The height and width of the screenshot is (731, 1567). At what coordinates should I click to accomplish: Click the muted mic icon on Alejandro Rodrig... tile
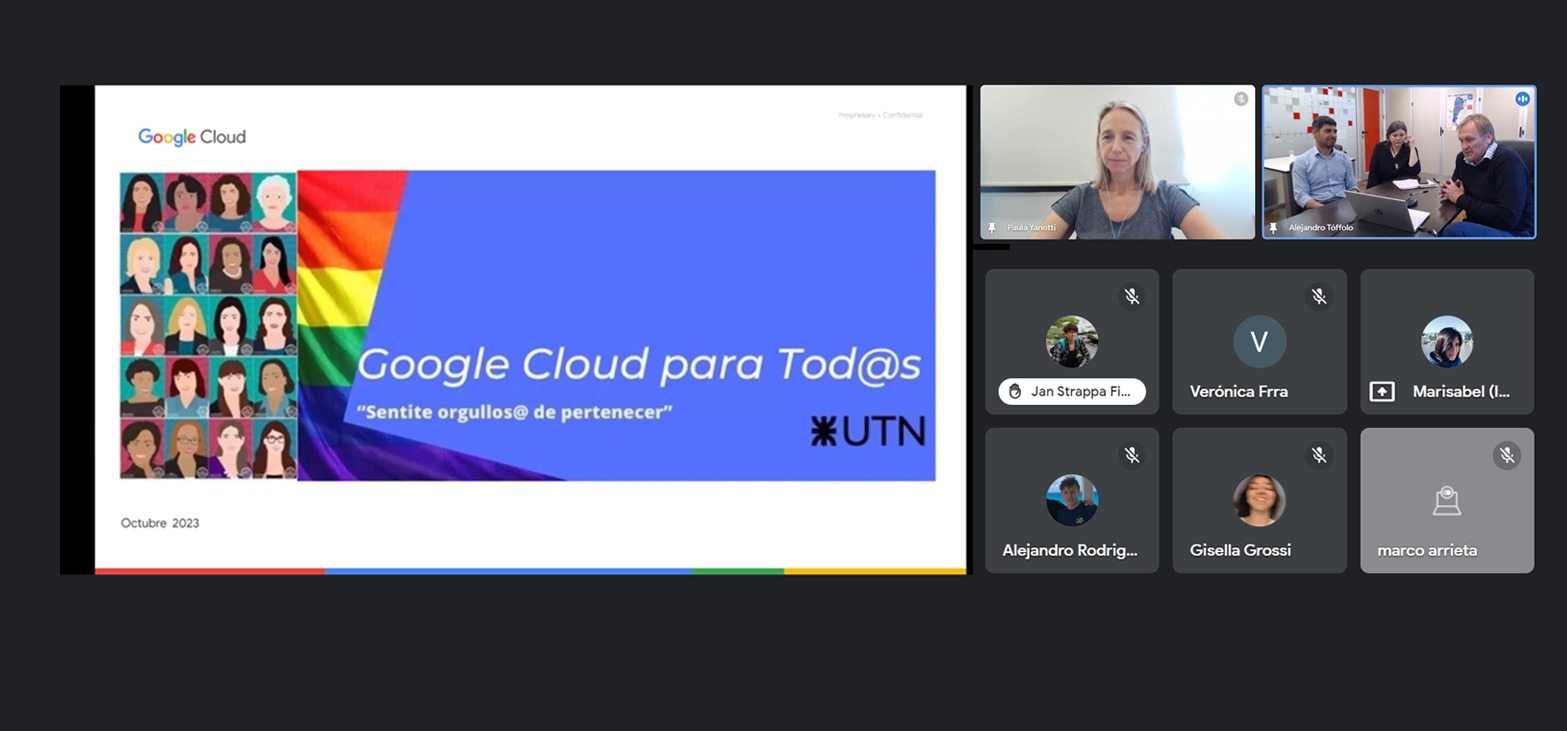[1132, 455]
